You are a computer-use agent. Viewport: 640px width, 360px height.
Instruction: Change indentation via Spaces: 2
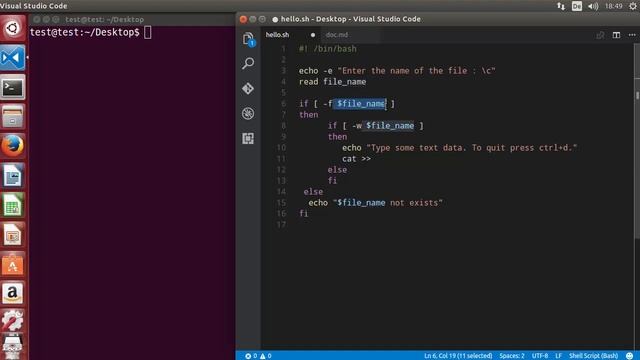coord(511,356)
